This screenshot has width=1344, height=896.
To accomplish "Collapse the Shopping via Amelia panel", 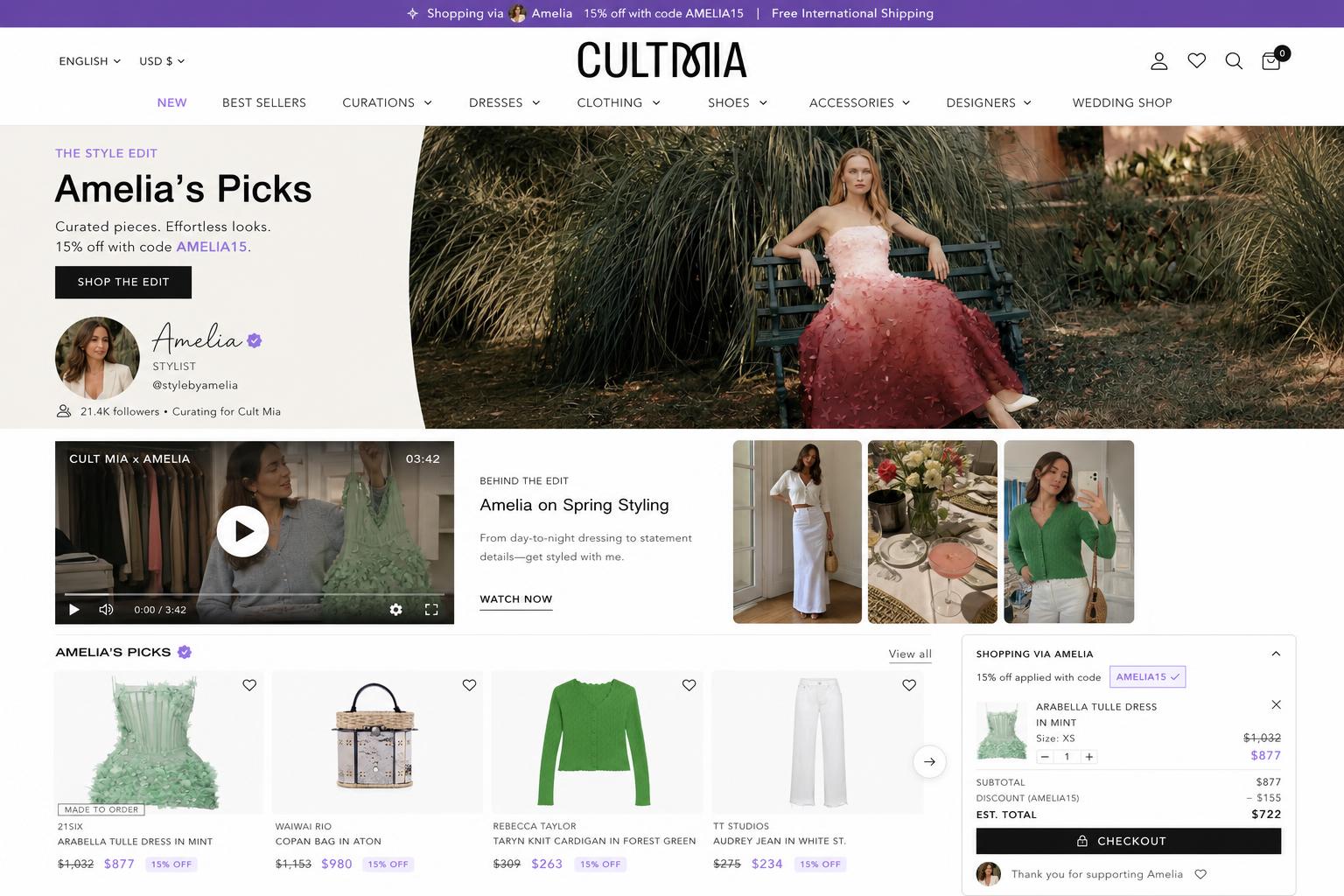I will 1276,654.
